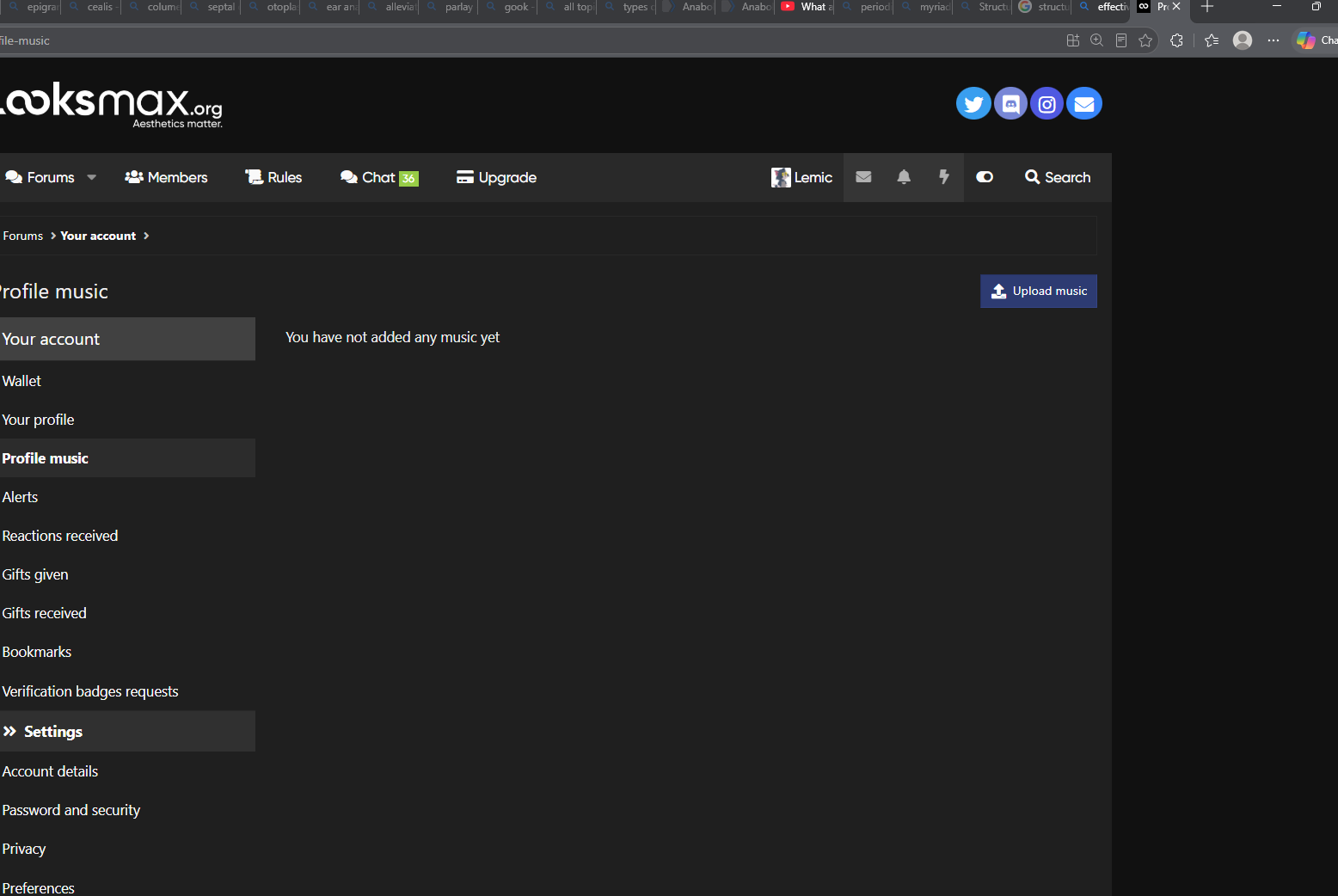
Task: Open browser settings and more menu
Action: (x=1274, y=40)
